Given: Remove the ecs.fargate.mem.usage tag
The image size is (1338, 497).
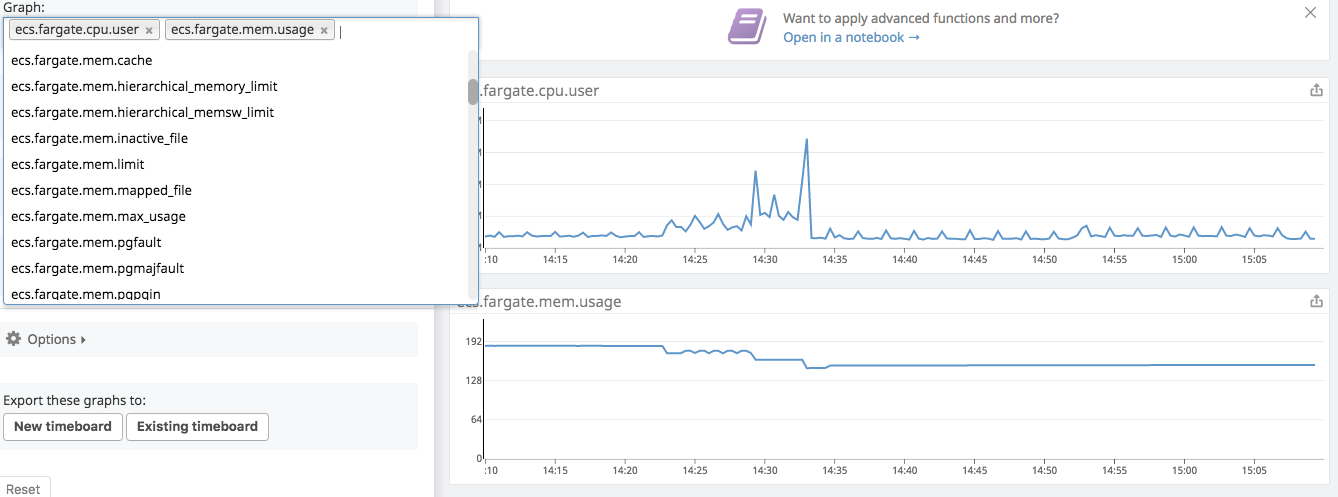Looking at the screenshot, I should point(324,30).
